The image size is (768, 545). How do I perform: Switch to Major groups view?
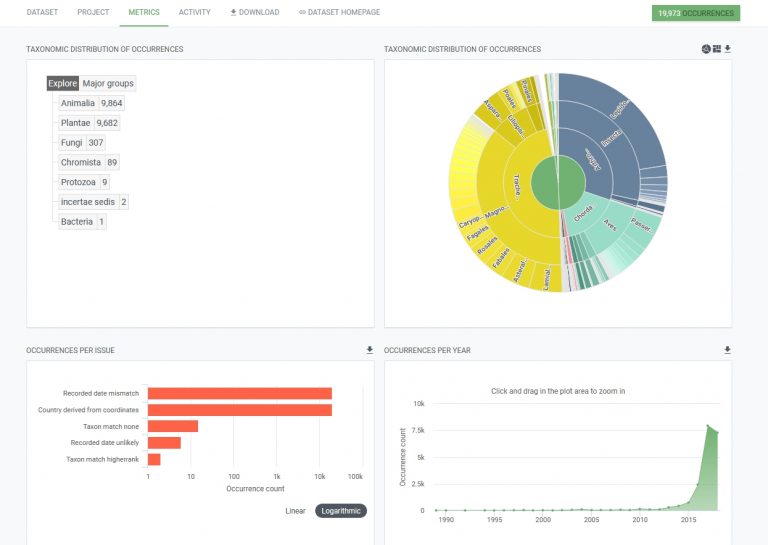tap(108, 83)
